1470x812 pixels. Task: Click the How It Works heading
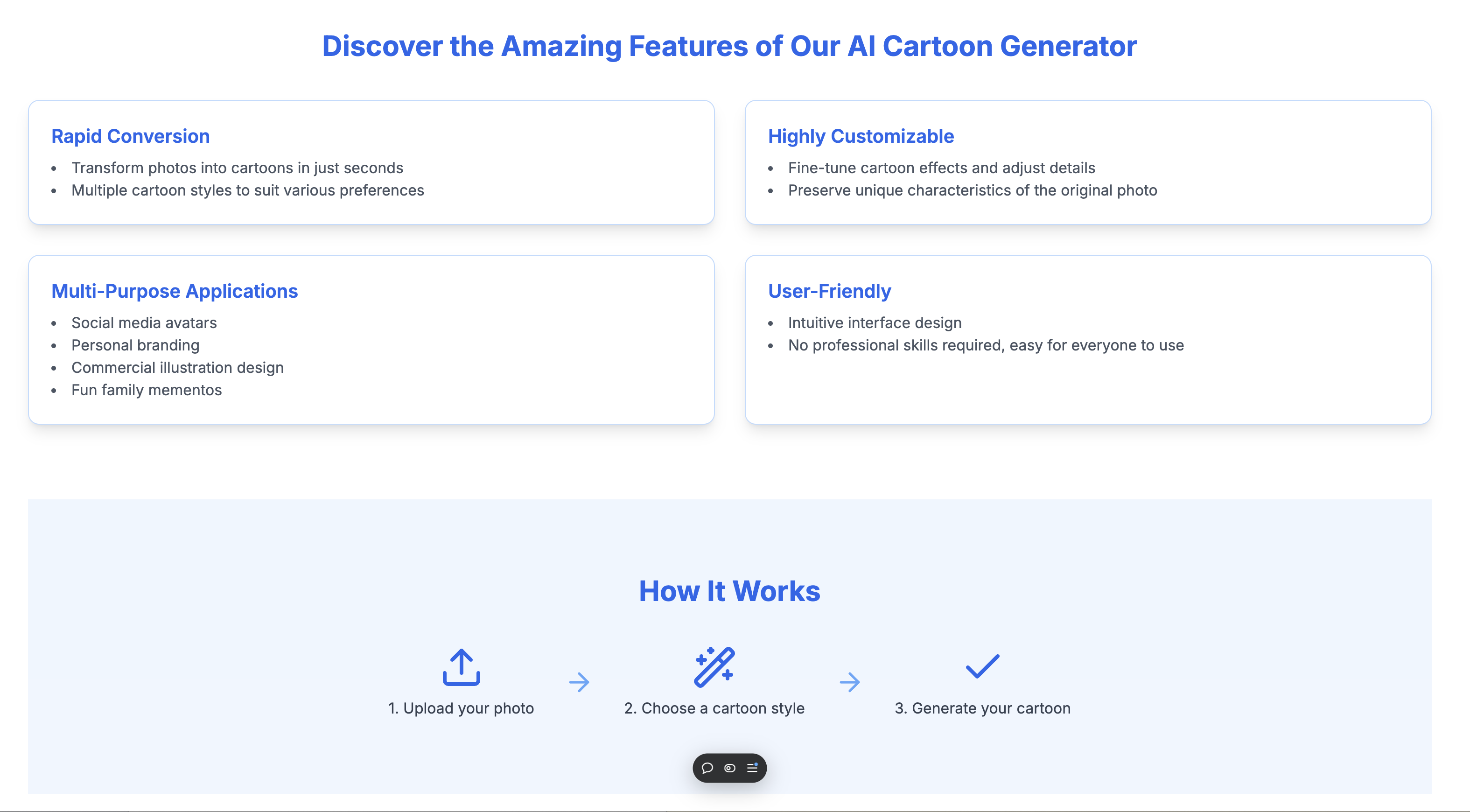730,591
